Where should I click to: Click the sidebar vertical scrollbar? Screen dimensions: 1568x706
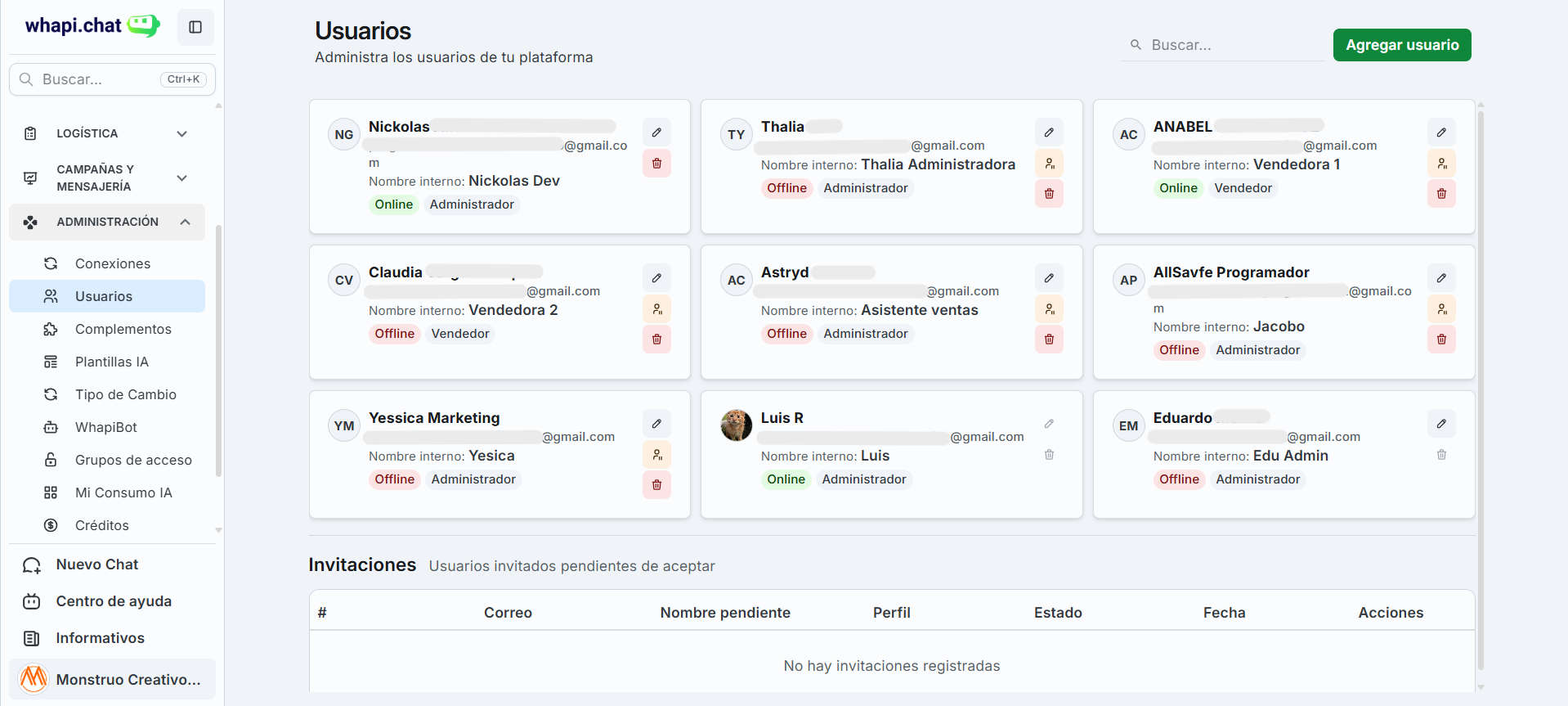pos(218,350)
